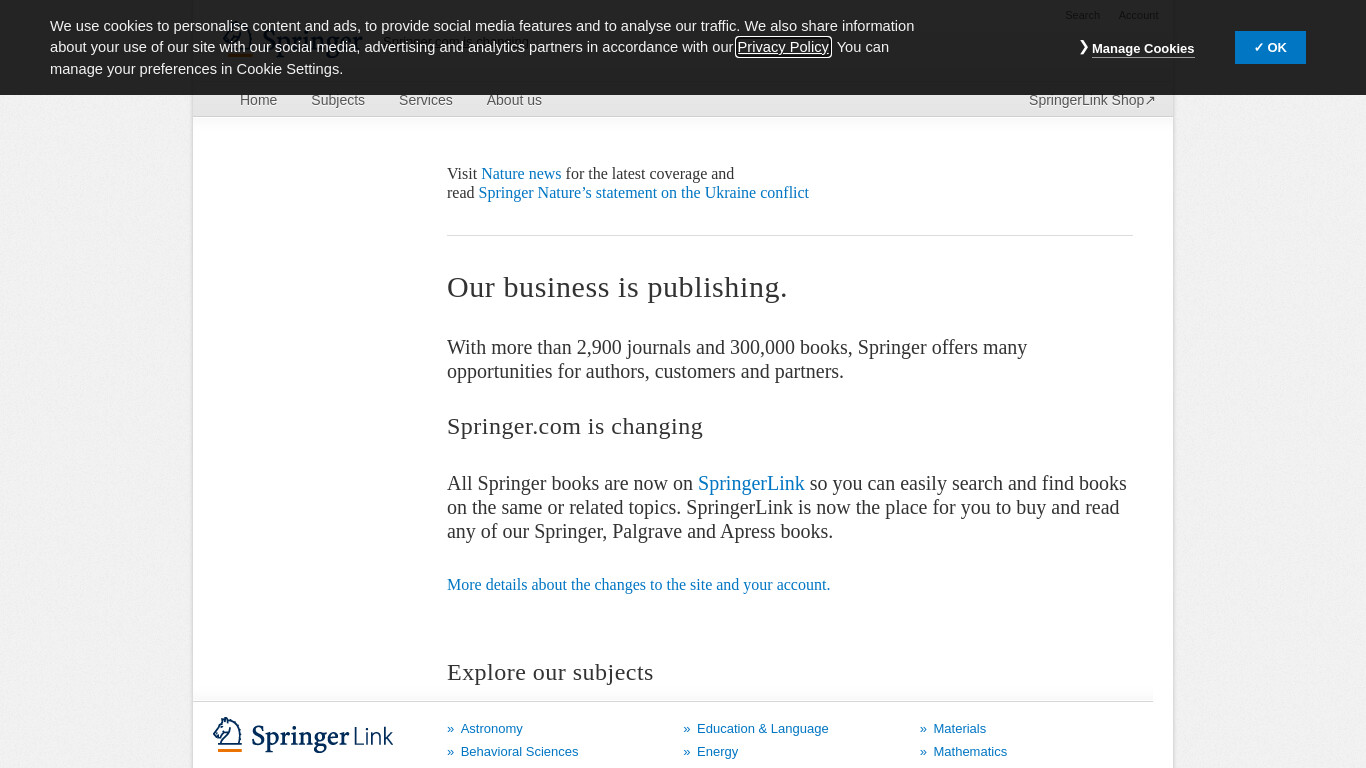
Task: Browse Education & Language subject
Action: 762,729
